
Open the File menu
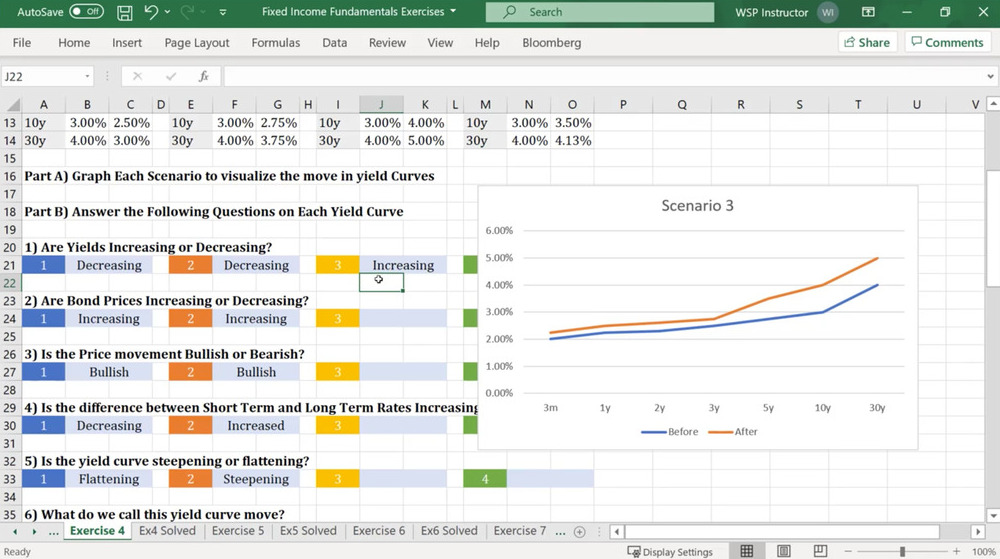pyautogui.click(x=22, y=43)
